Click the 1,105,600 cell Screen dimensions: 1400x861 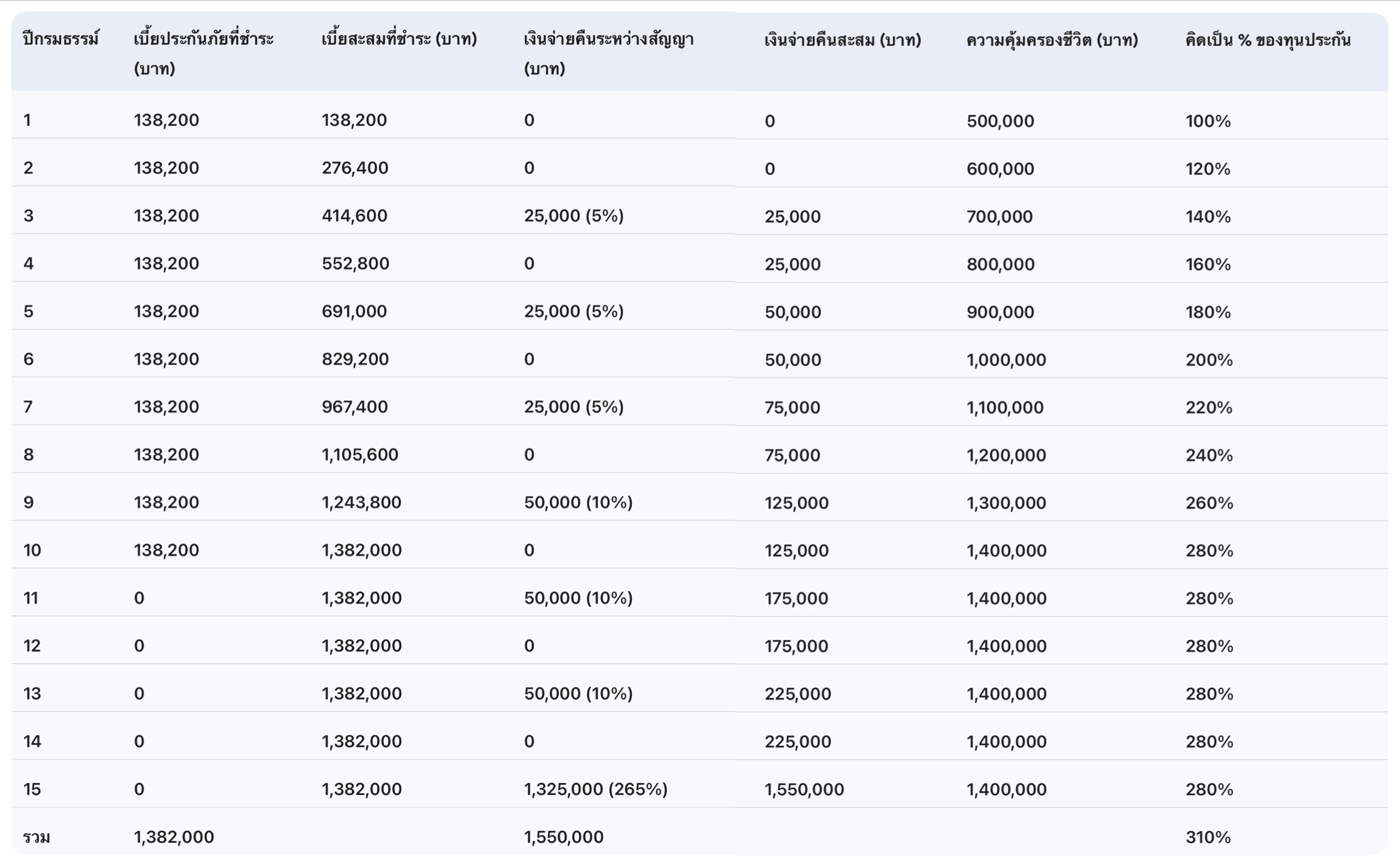pos(360,455)
